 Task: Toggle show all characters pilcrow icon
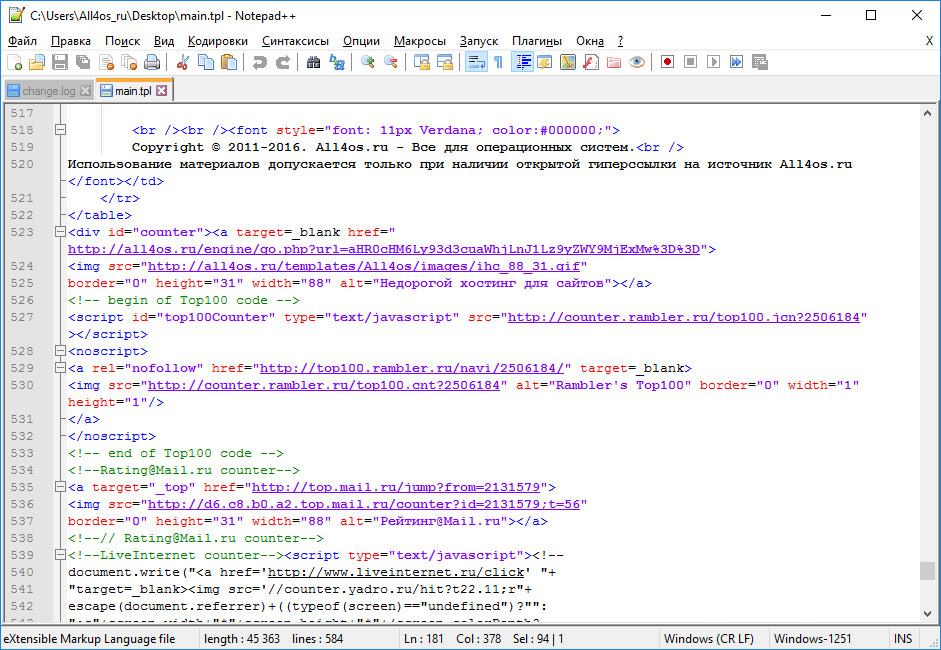pos(498,62)
